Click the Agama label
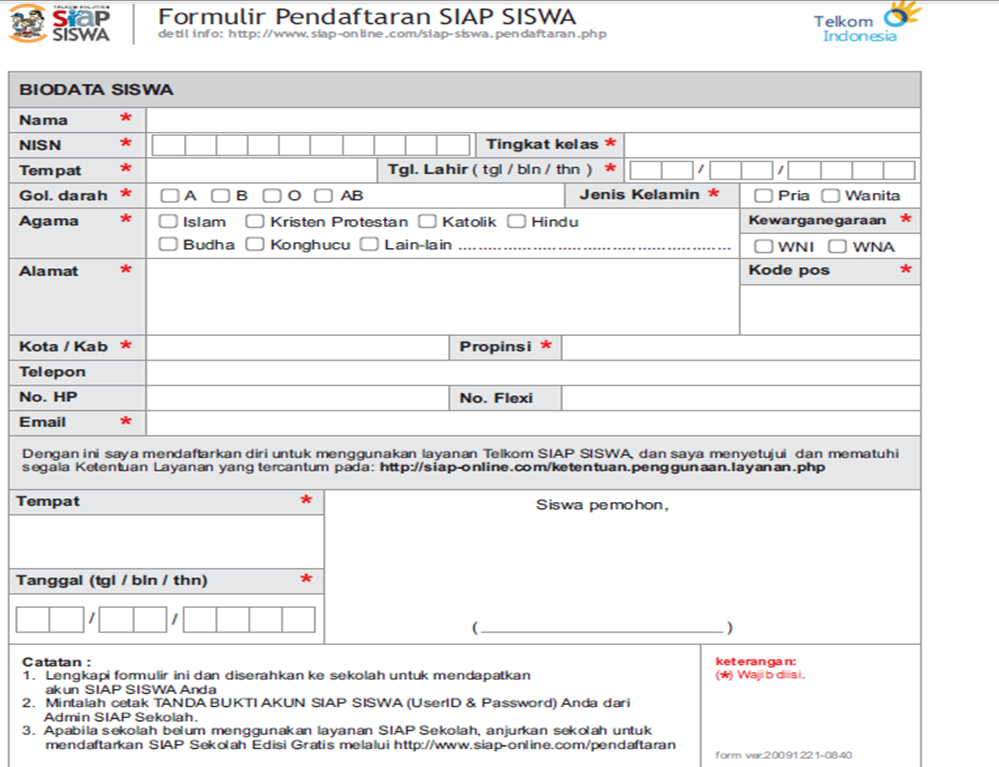The width and height of the screenshot is (999, 767). (49, 221)
